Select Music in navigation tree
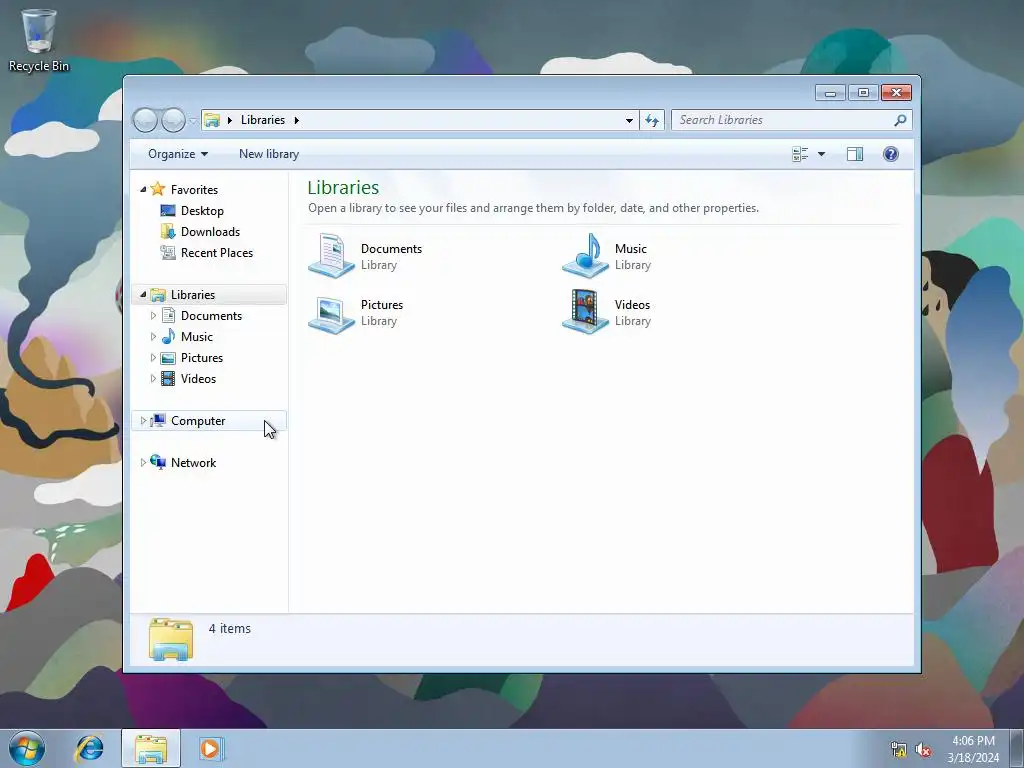Viewport: 1024px width, 768px height. [x=197, y=336]
